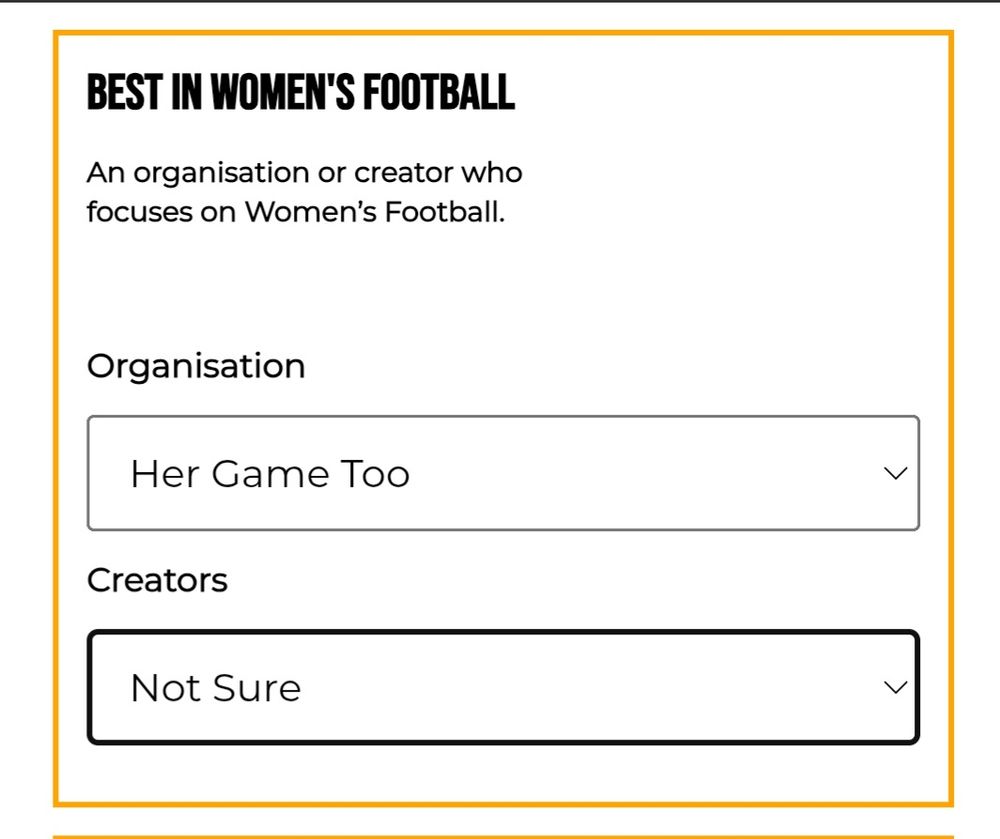Screen dimensions: 1000x839
Task: Open the Organisation dropdown
Action: coord(502,473)
